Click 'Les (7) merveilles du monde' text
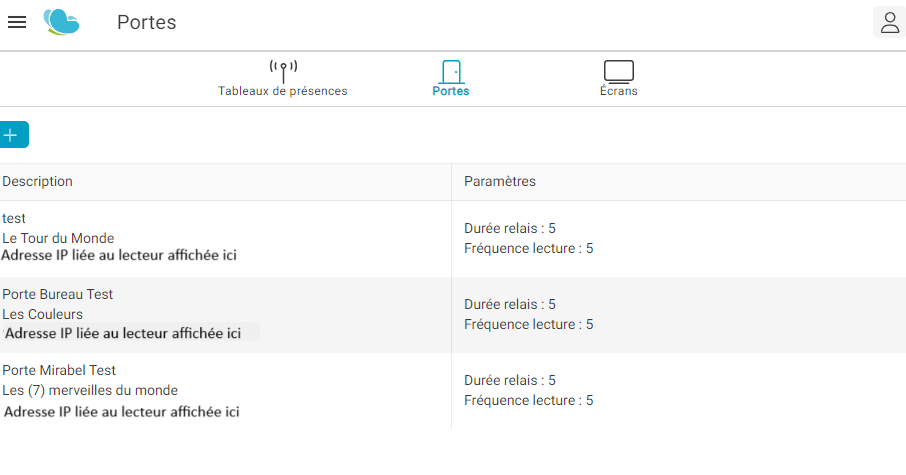Screen dimensions: 906x475 point(90,391)
